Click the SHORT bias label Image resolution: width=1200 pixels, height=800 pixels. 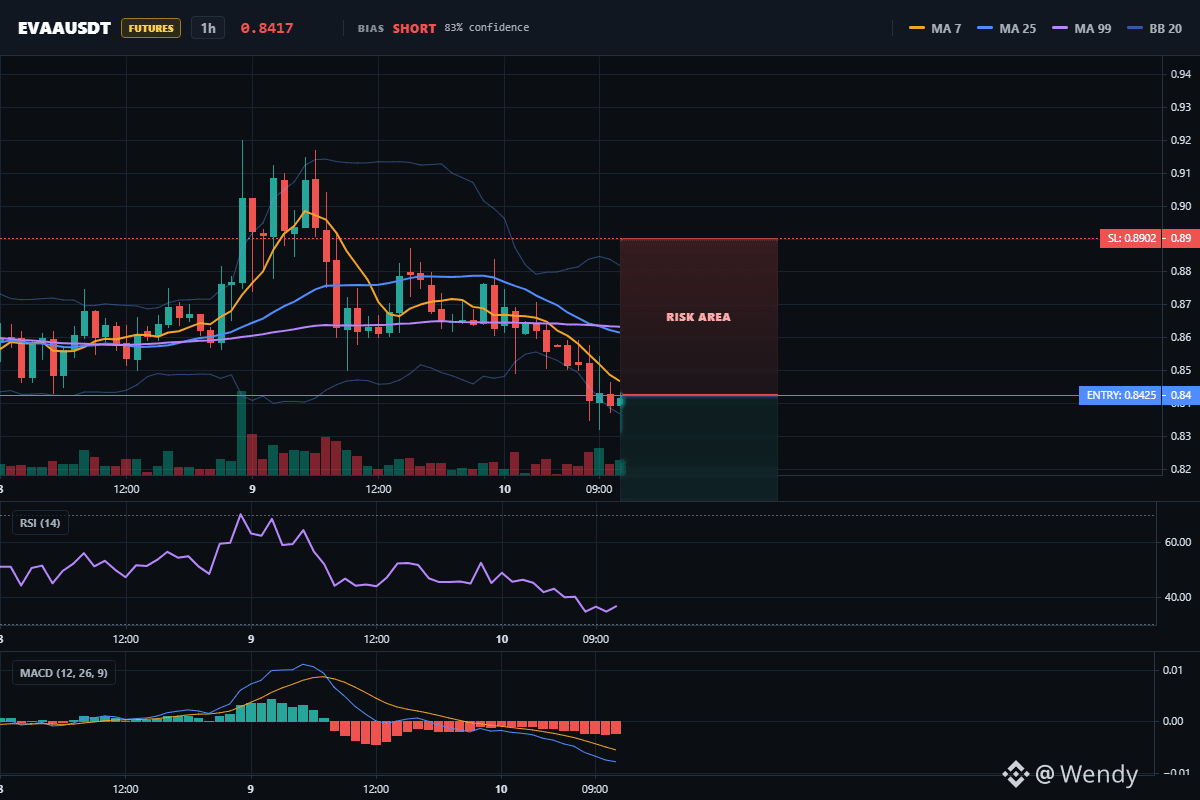click(x=414, y=28)
